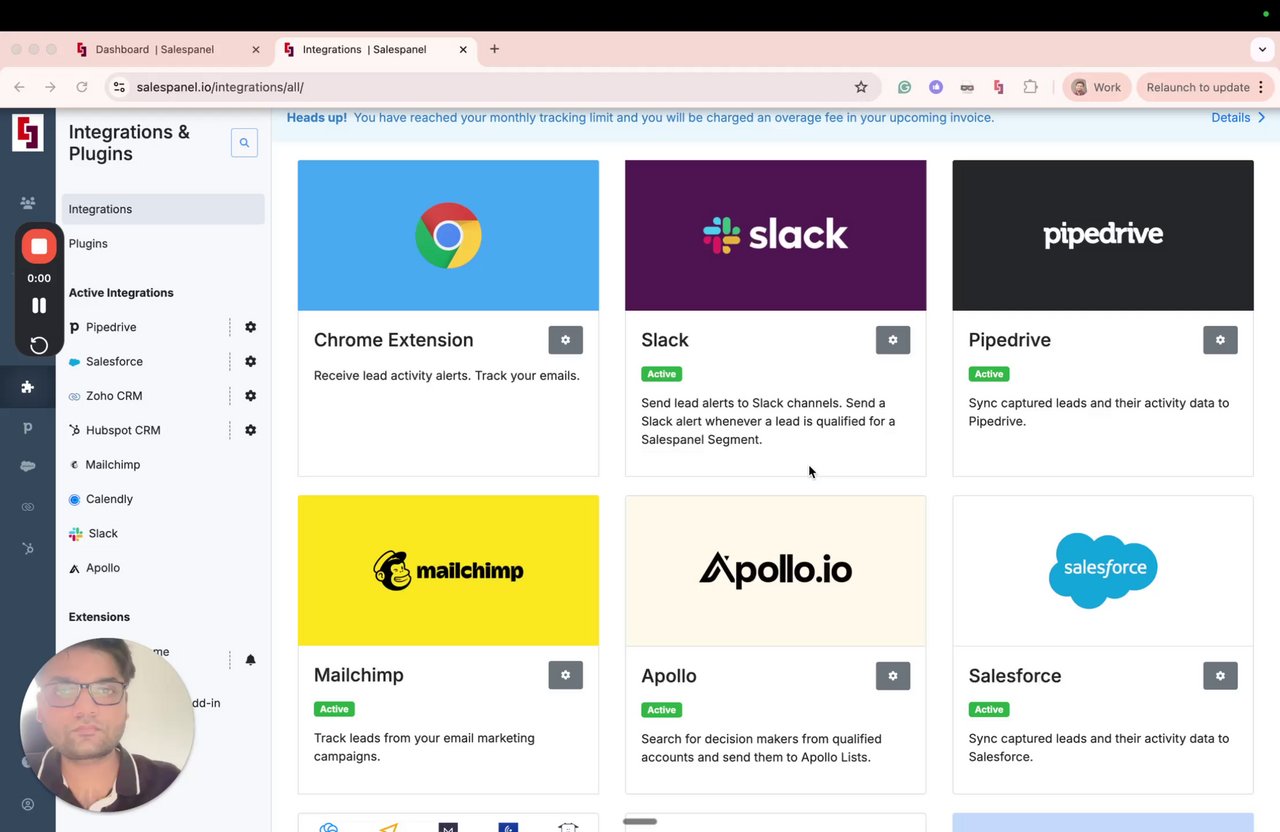Open the tab search dropdown arrow
The image size is (1280, 832).
1262,49
